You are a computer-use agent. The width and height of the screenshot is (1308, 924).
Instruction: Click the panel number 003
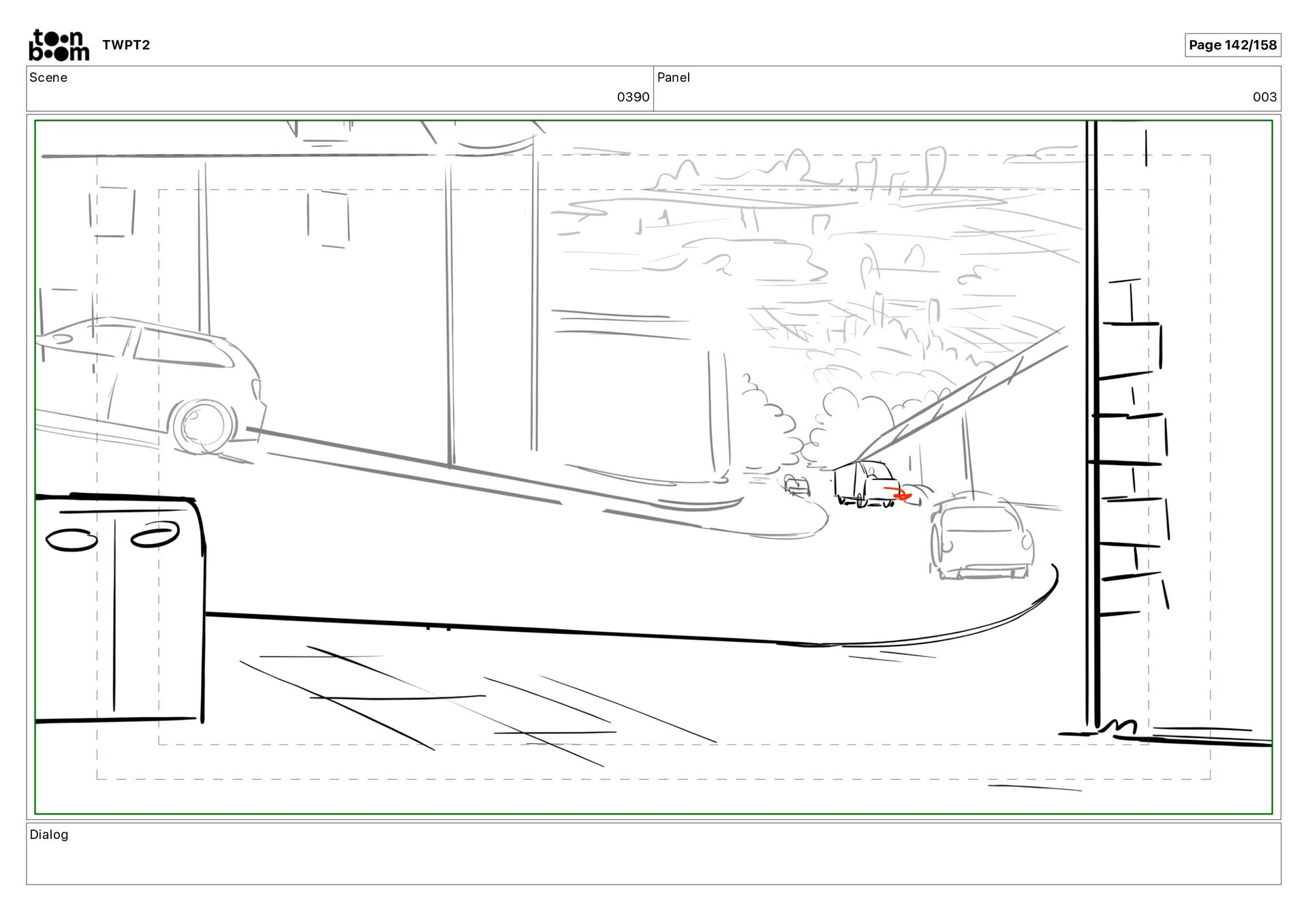tap(1264, 97)
